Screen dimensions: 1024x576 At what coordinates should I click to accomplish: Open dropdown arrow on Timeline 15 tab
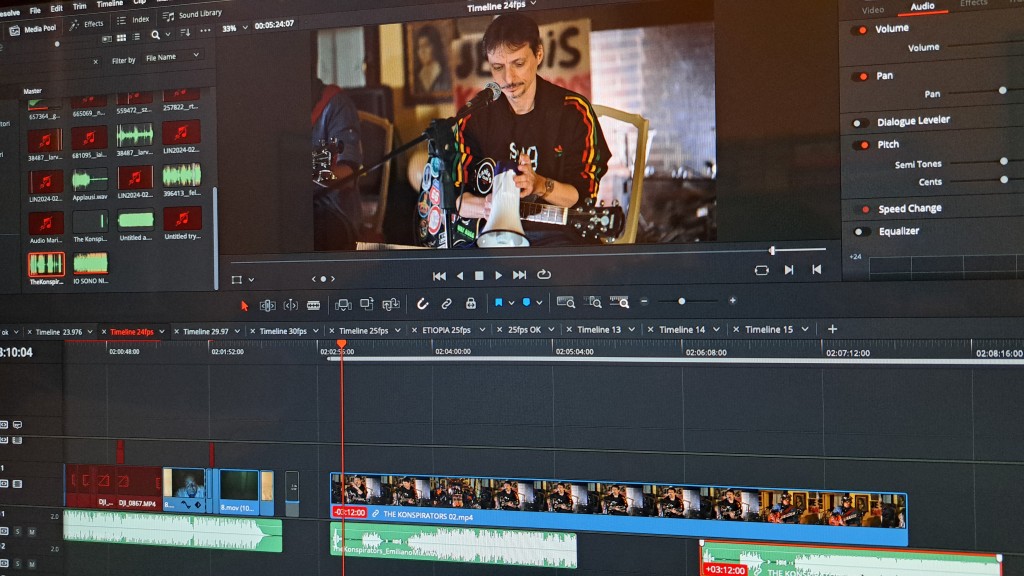[x=805, y=329]
